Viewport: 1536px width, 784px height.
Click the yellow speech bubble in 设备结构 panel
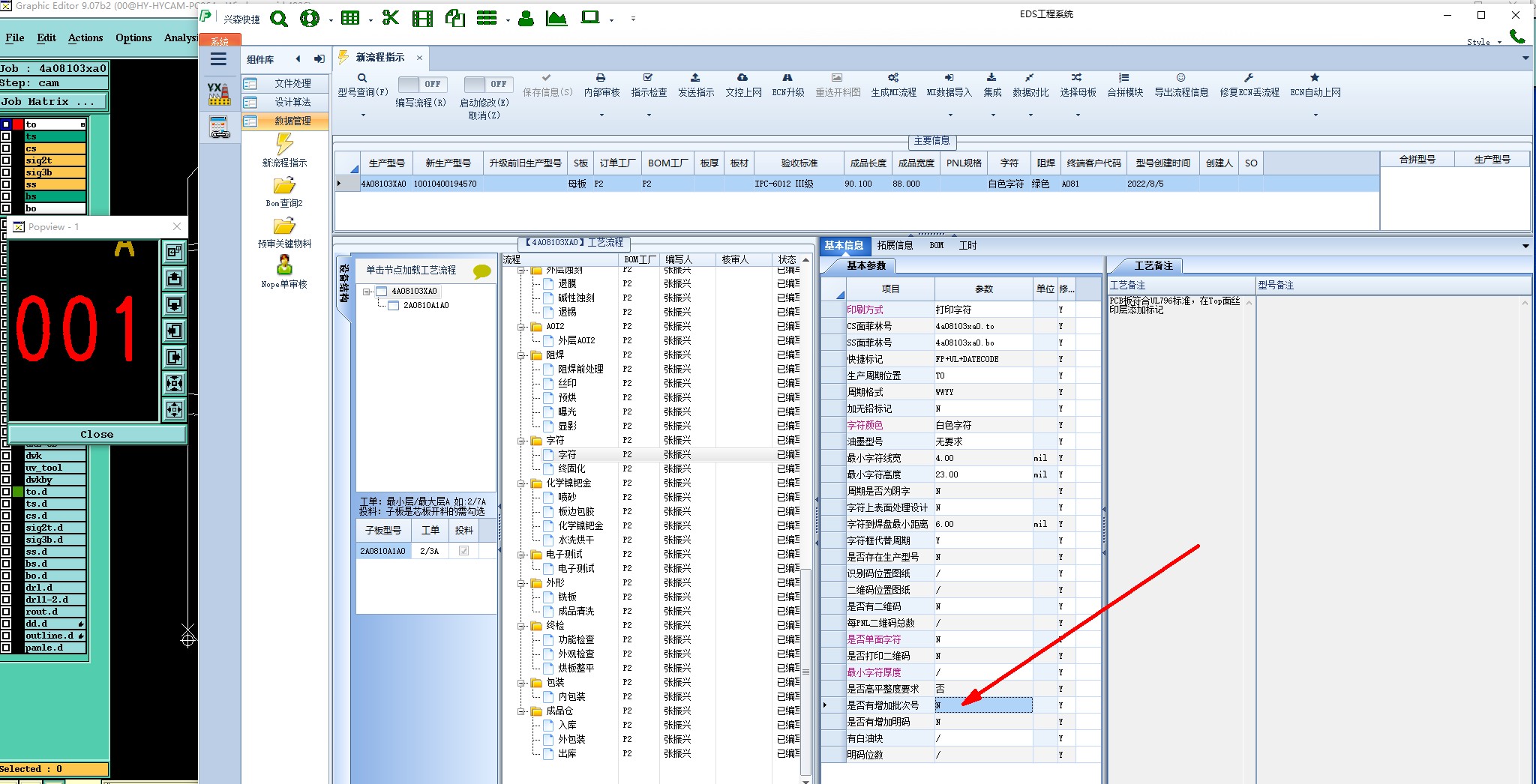pos(482,271)
